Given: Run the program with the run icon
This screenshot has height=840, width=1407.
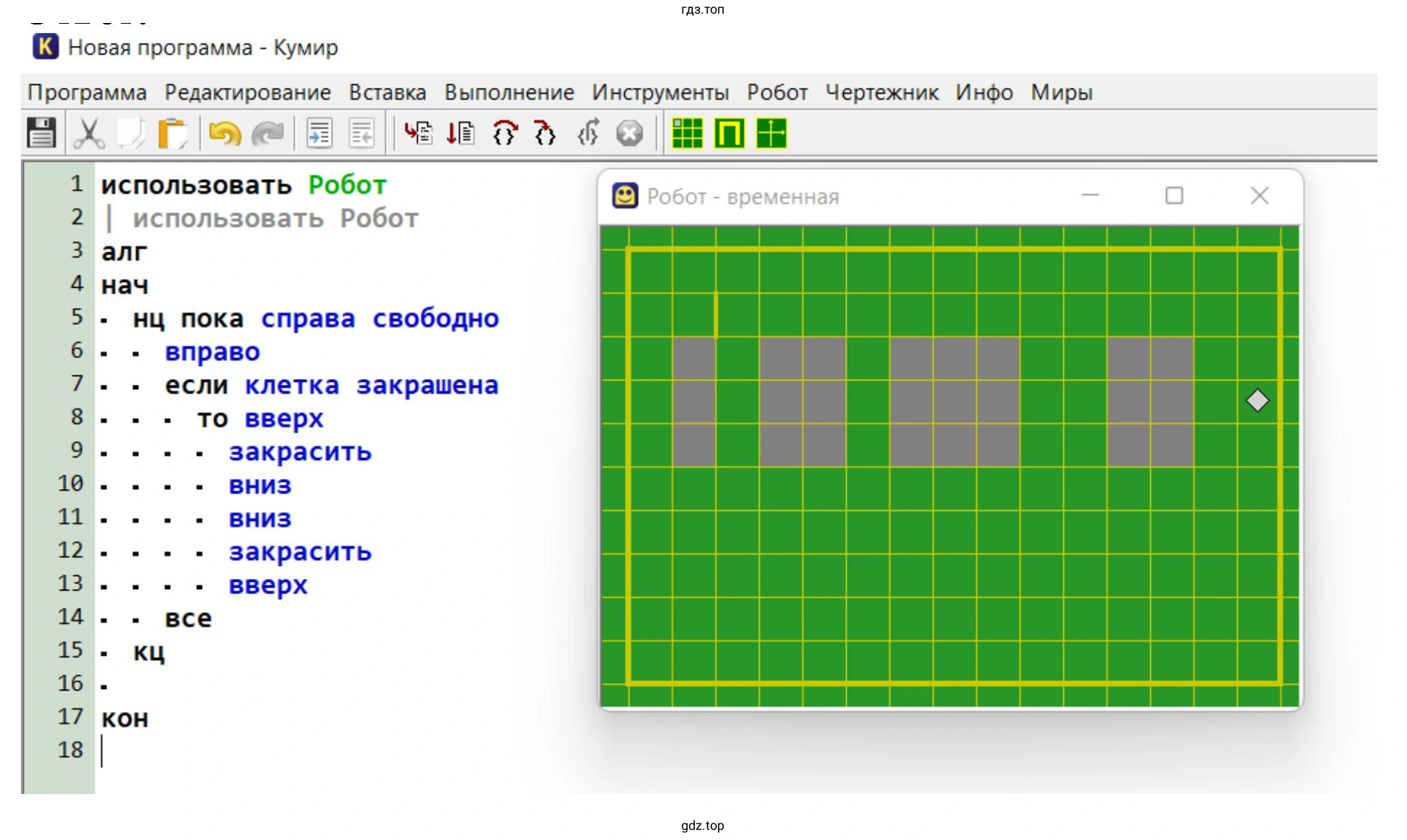Looking at the screenshot, I should pos(418,133).
